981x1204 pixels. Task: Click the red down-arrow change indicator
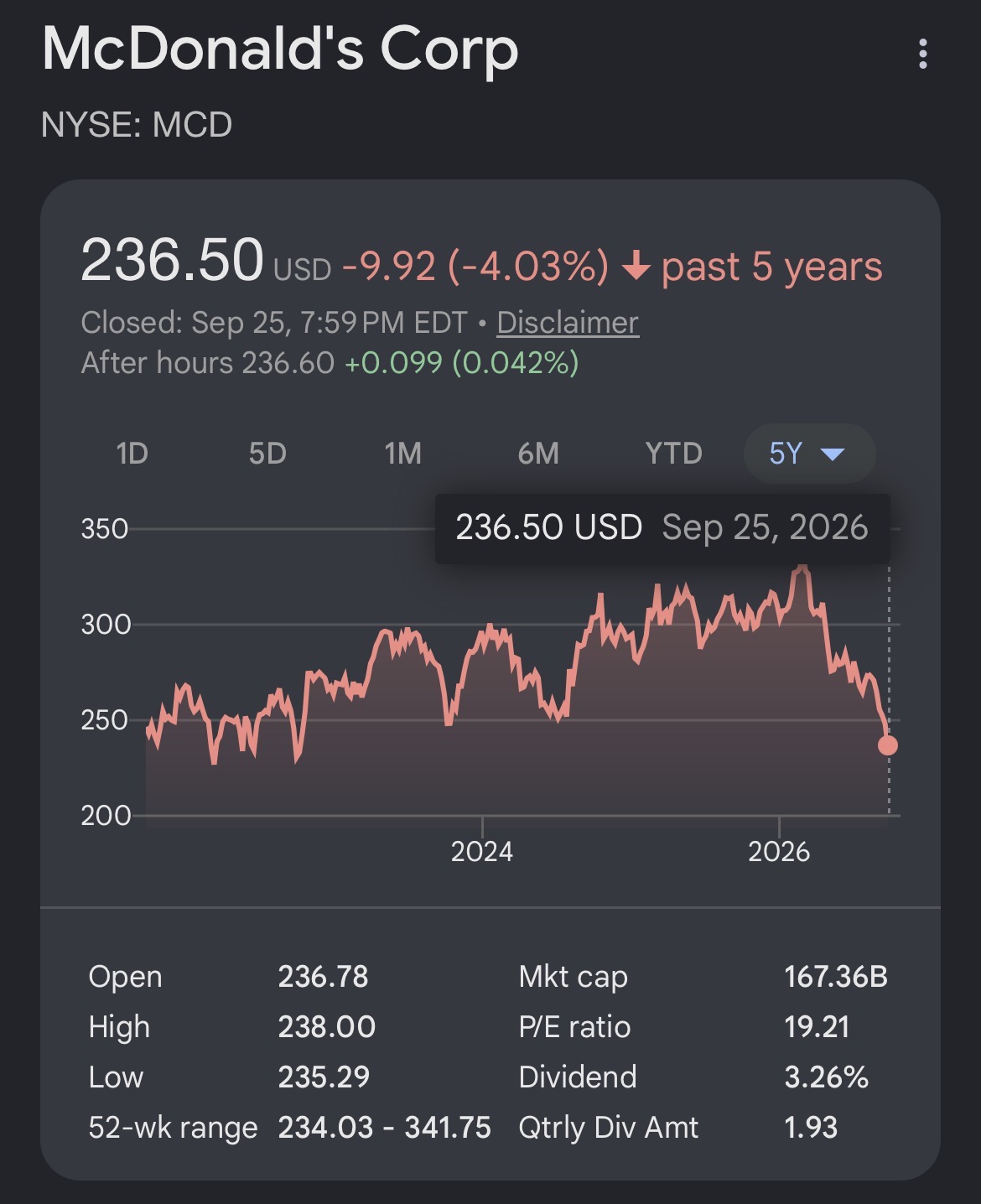636,267
